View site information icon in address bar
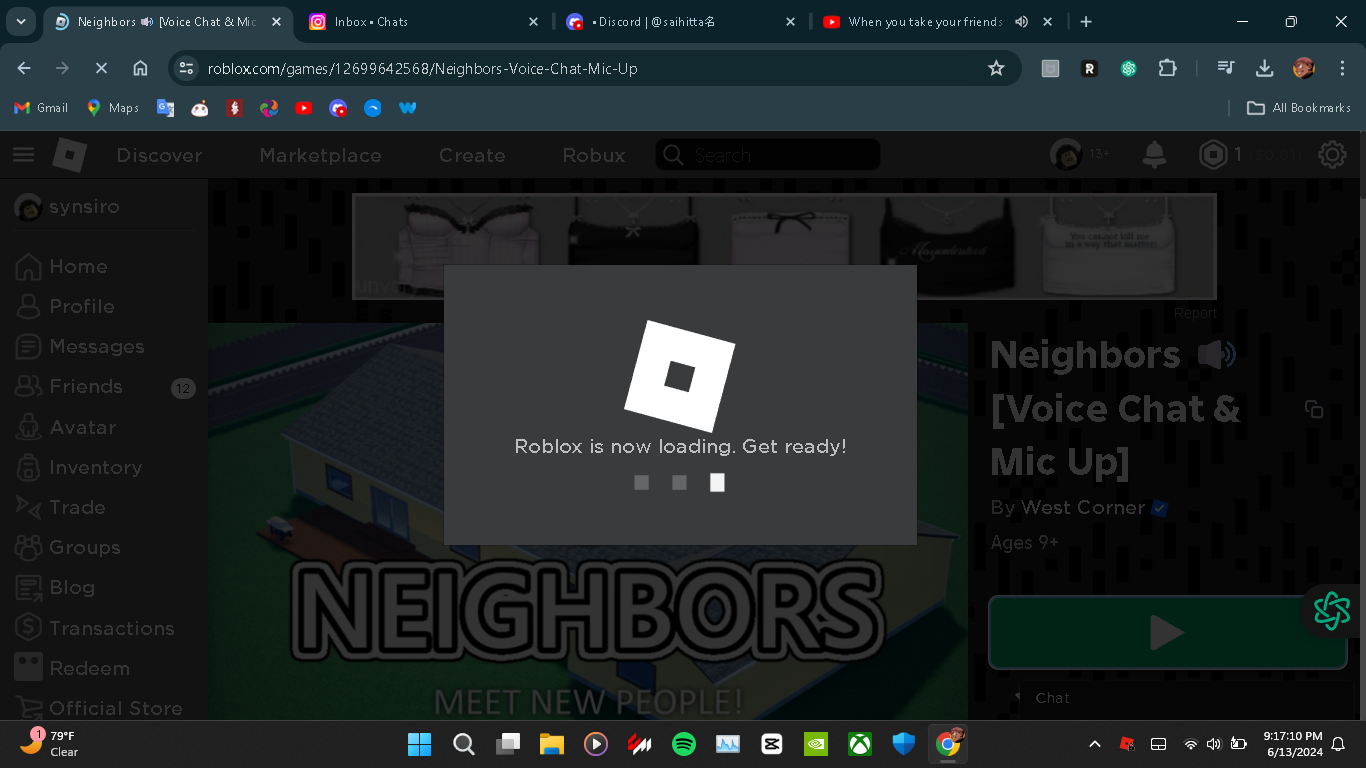Viewport: 1366px width, 768px height. [x=186, y=68]
